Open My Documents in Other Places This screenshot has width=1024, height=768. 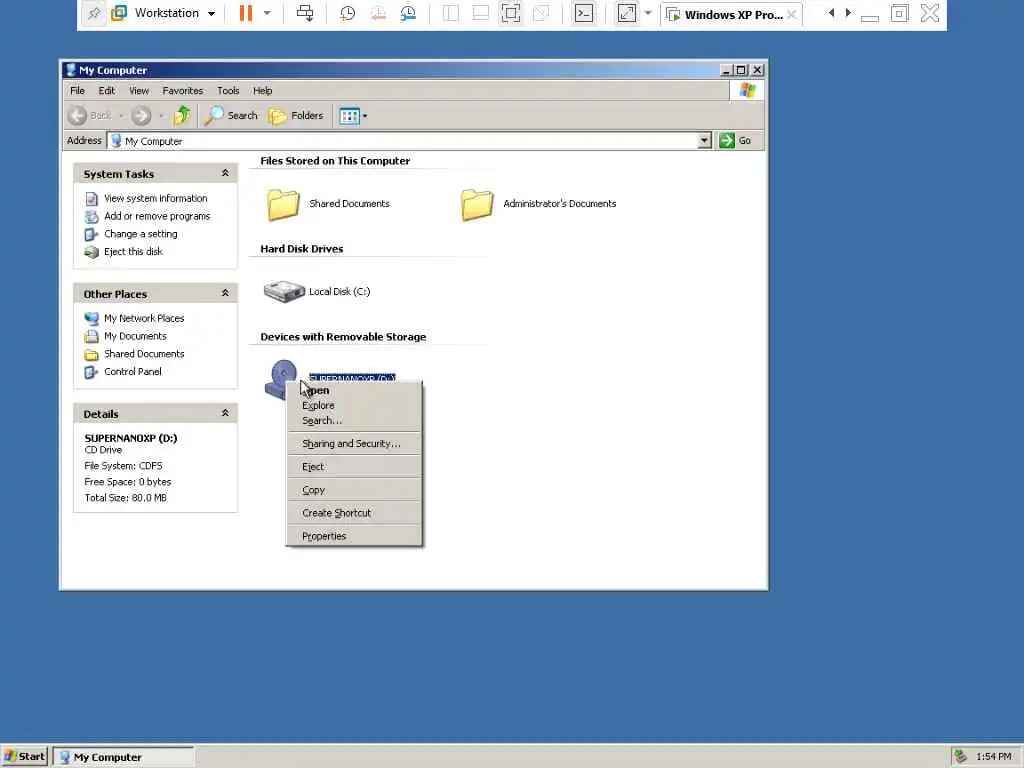[x=135, y=336]
